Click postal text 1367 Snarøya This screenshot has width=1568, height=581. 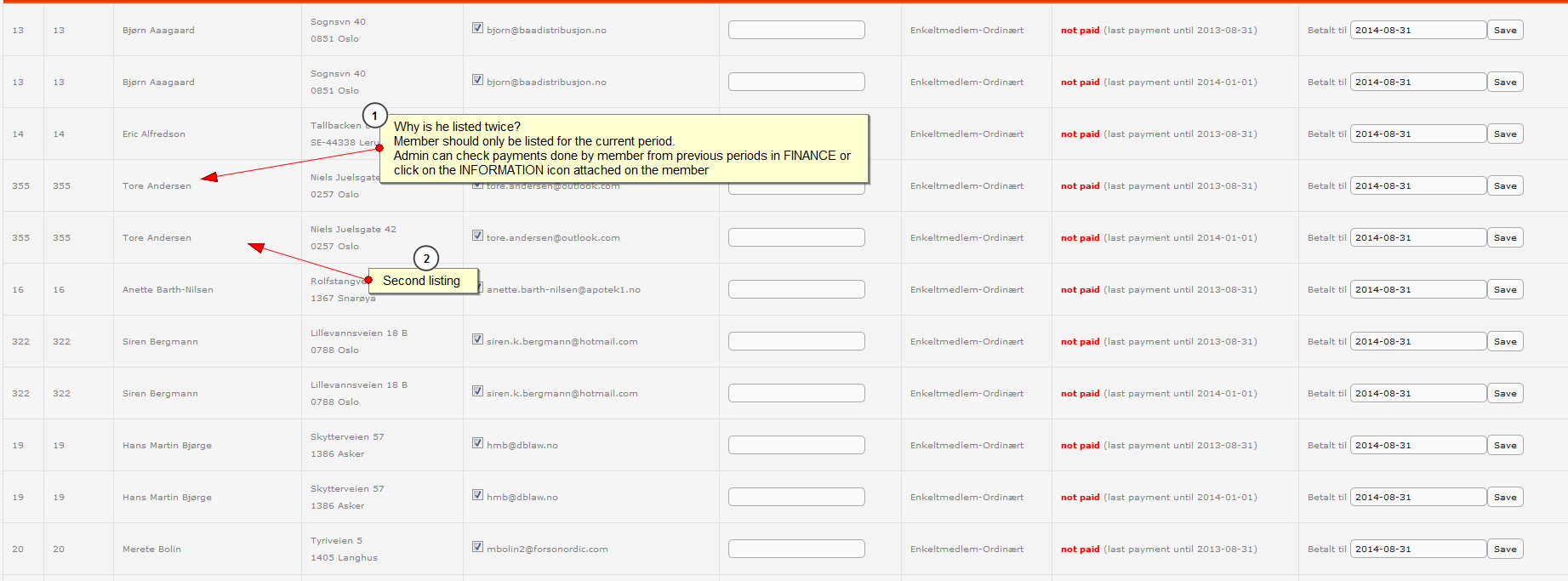click(343, 298)
